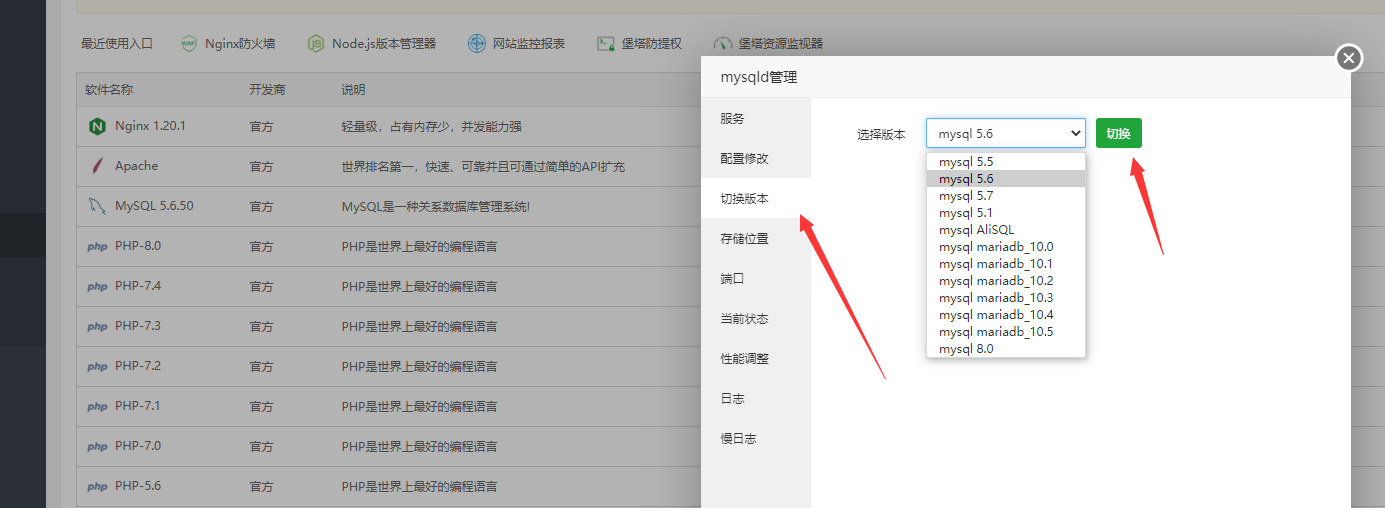This screenshot has height=508, width=1385.
Task: Click PHP-7.4 software name
Action: (138, 286)
